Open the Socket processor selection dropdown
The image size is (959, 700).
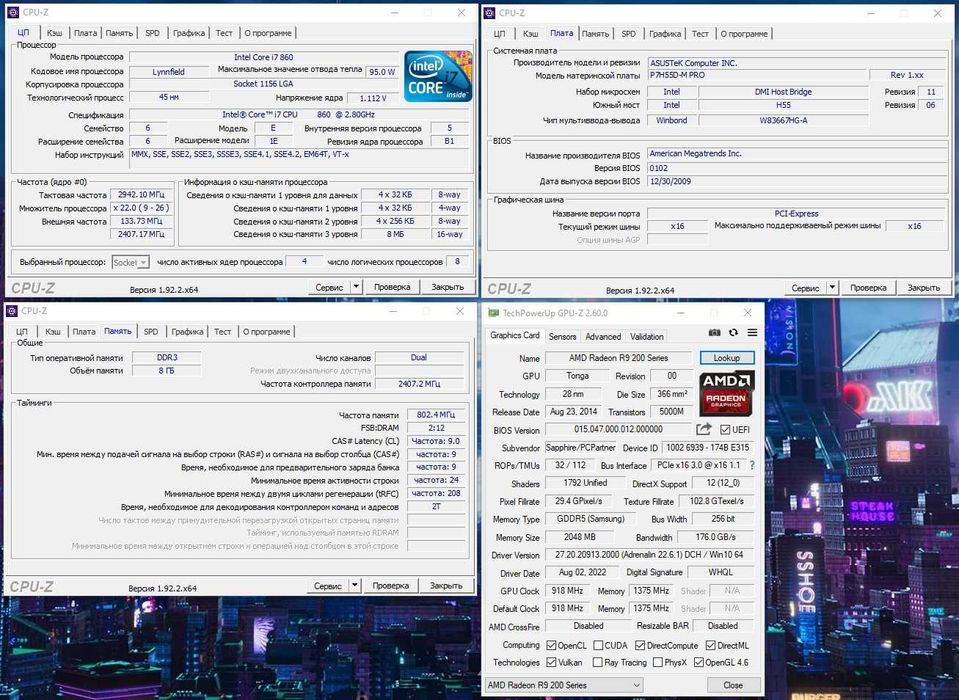[130, 262]
